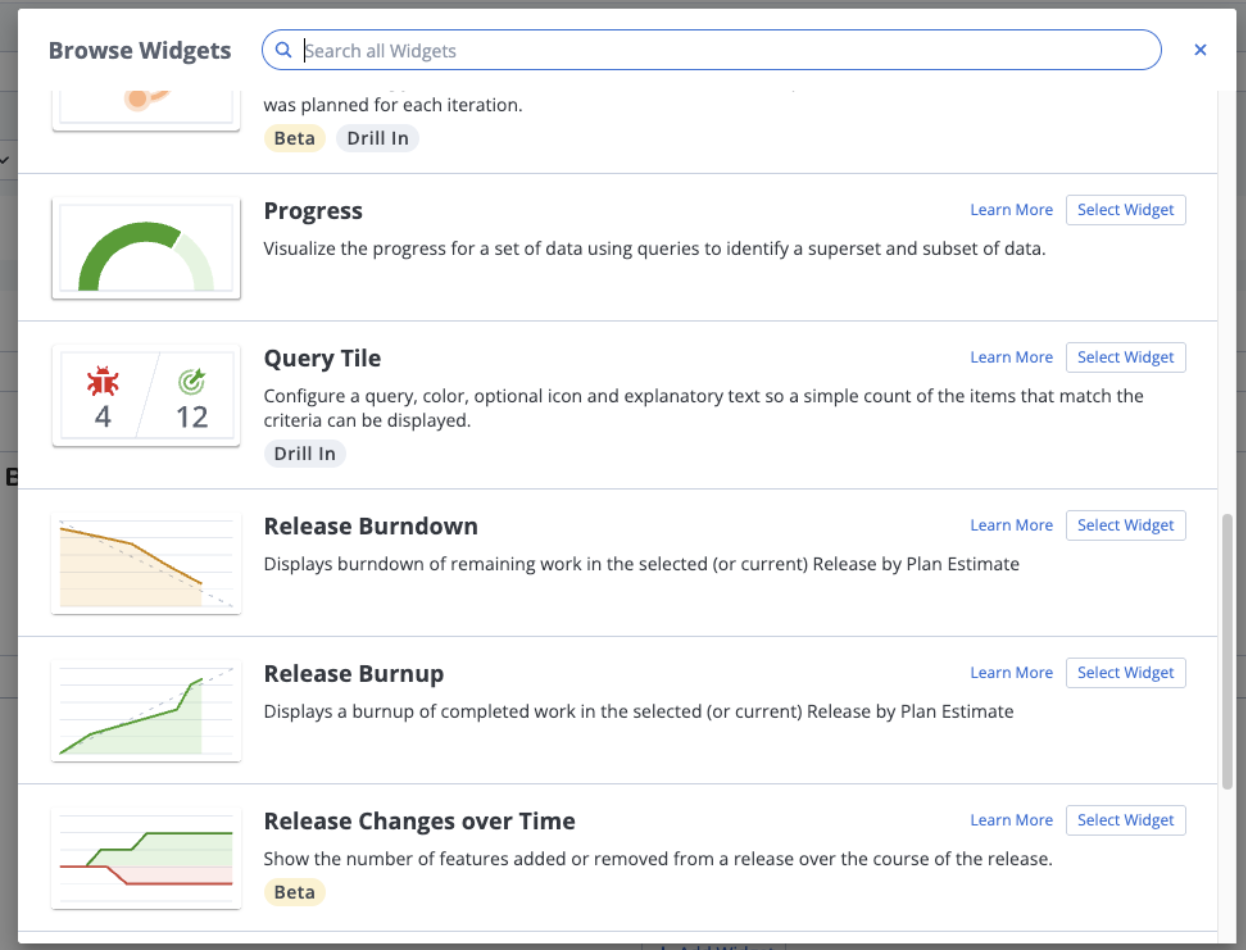Viewport: 1246px width, 950px height.
Task: Select Widget for Release Changes over Time
Action: pyautogui.click(x=1125, y=820)
